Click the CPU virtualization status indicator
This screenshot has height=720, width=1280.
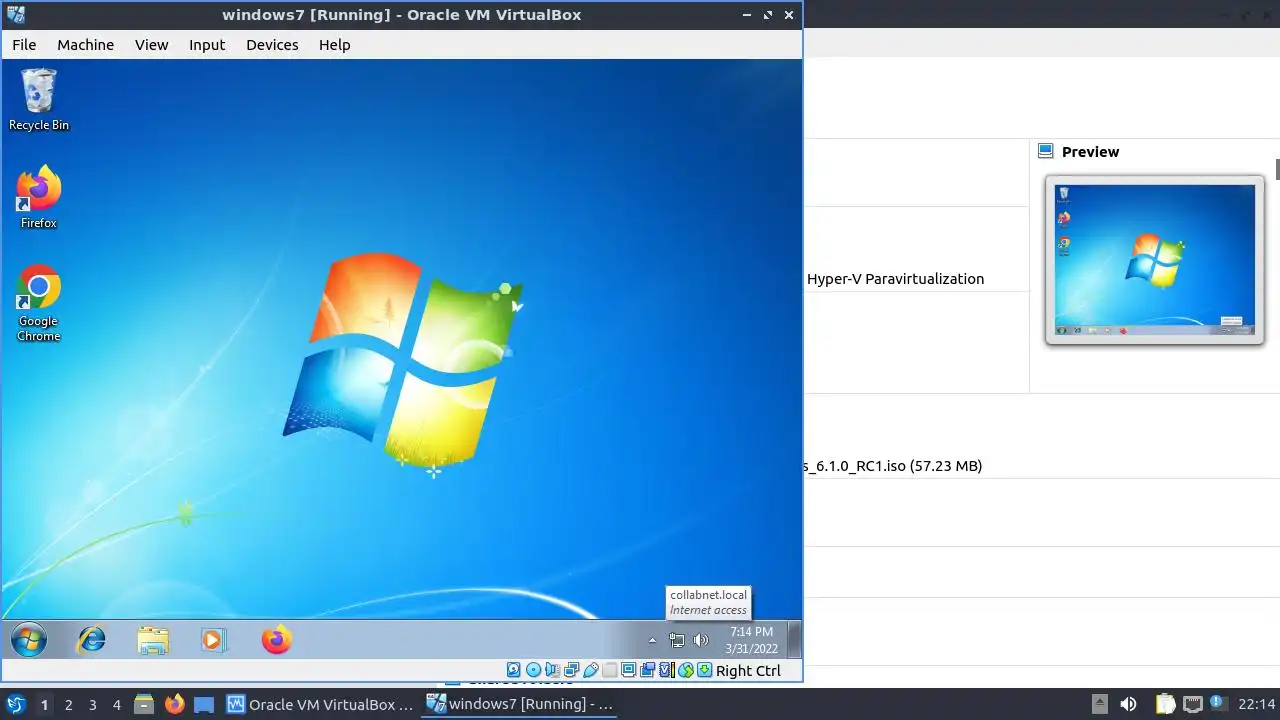[x=667, y=670]
